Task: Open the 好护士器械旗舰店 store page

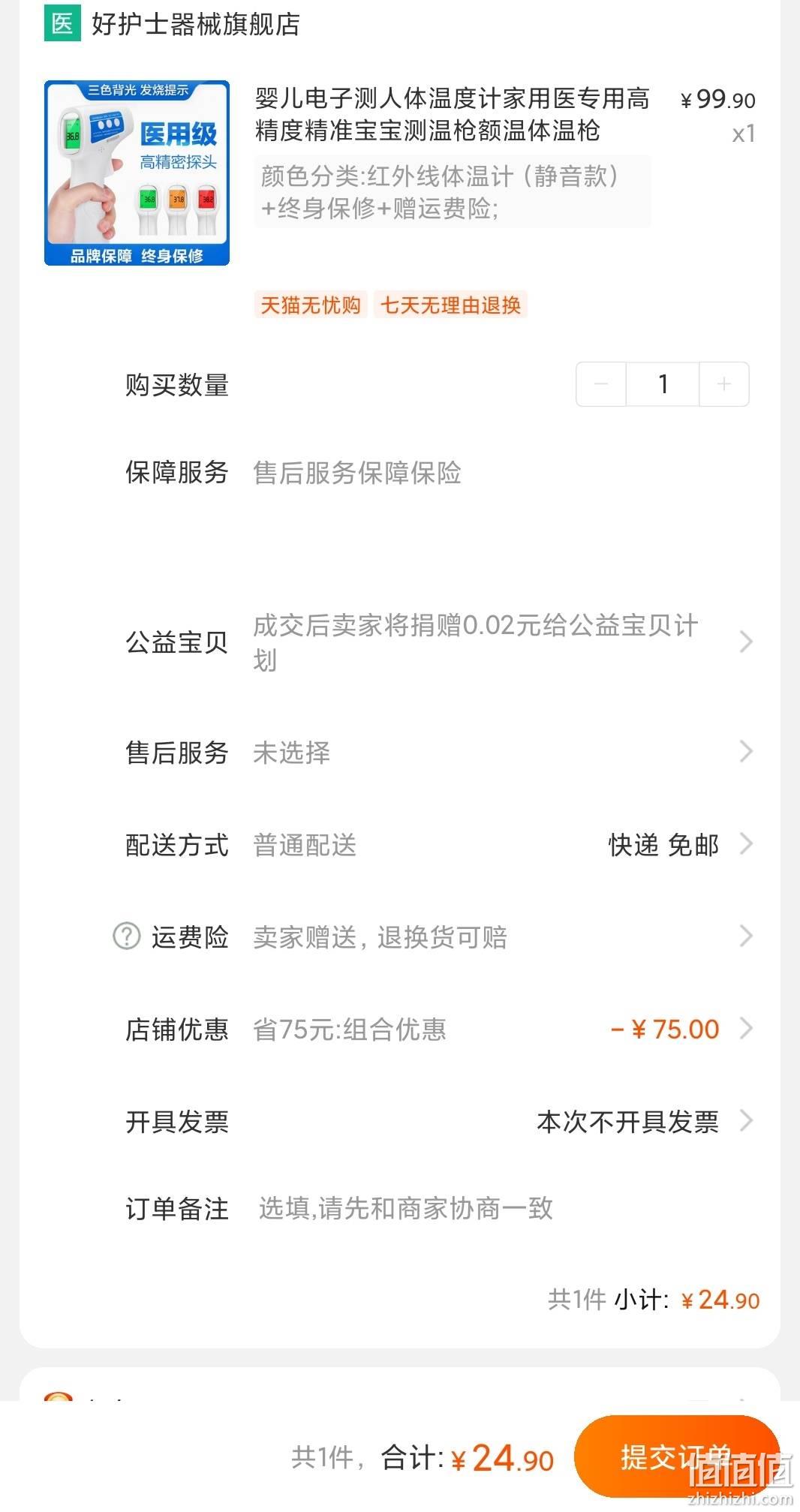Action: point(196,24)
